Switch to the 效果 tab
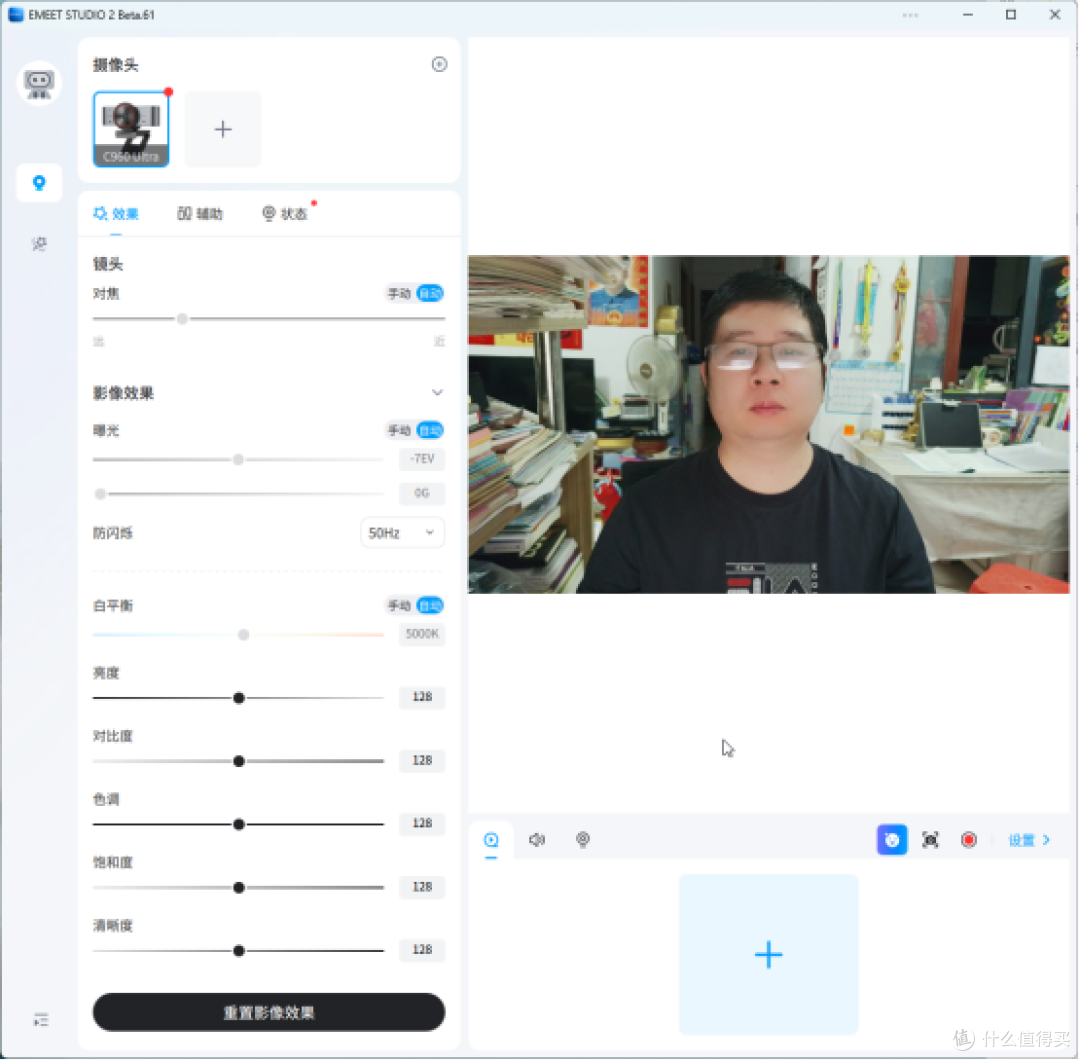 tap(116, 214)
